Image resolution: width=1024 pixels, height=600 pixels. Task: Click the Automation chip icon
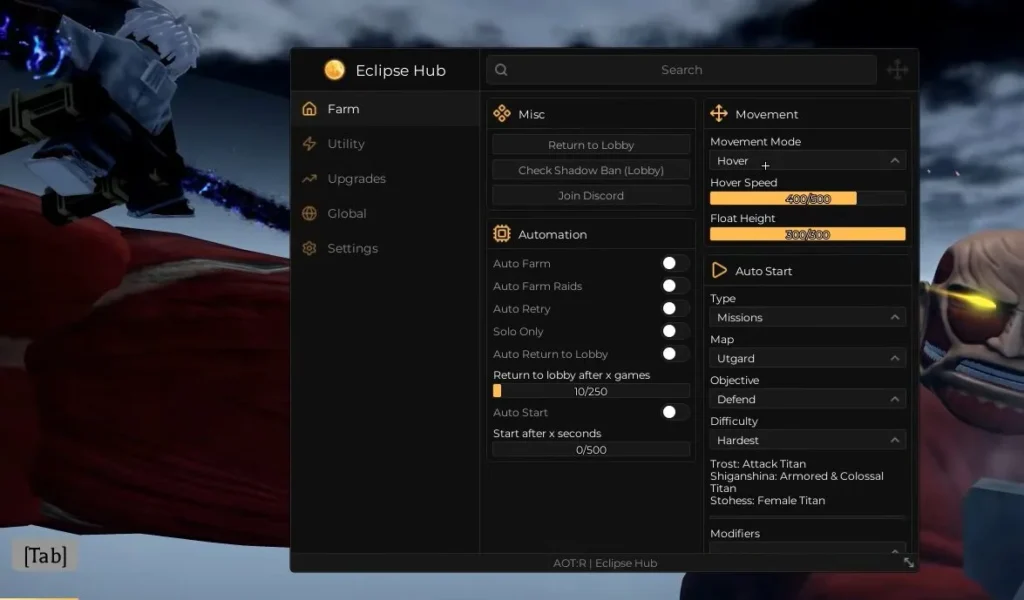[502, 234]
